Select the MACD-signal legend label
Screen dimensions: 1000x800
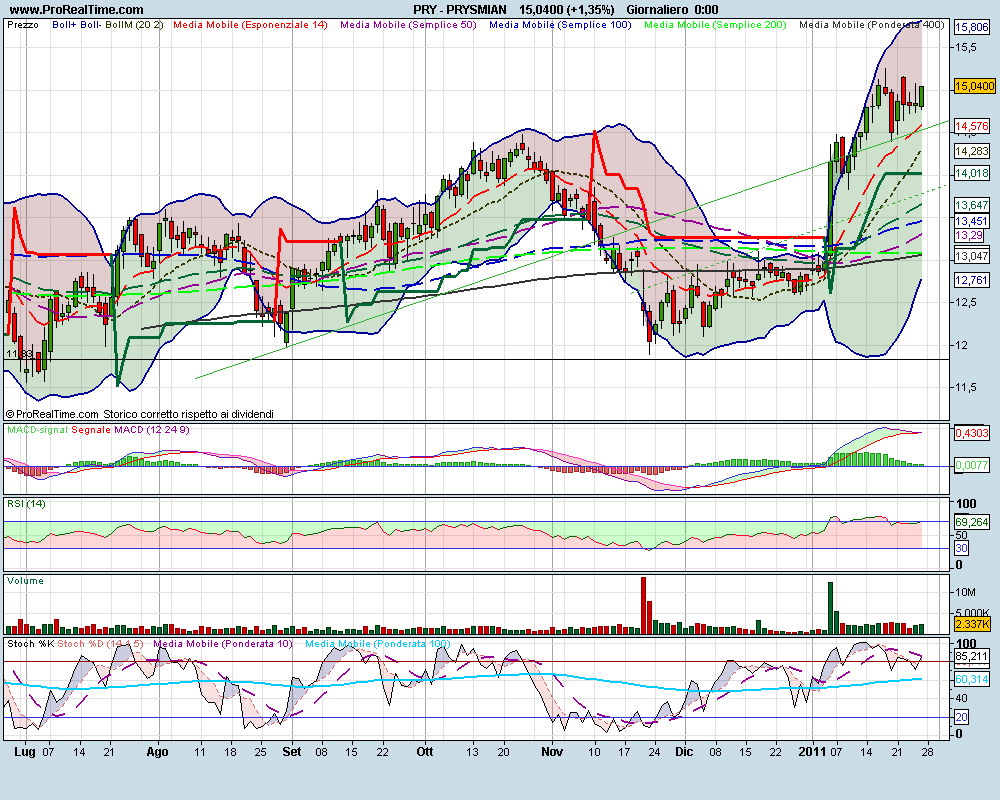tap(37, 430)
